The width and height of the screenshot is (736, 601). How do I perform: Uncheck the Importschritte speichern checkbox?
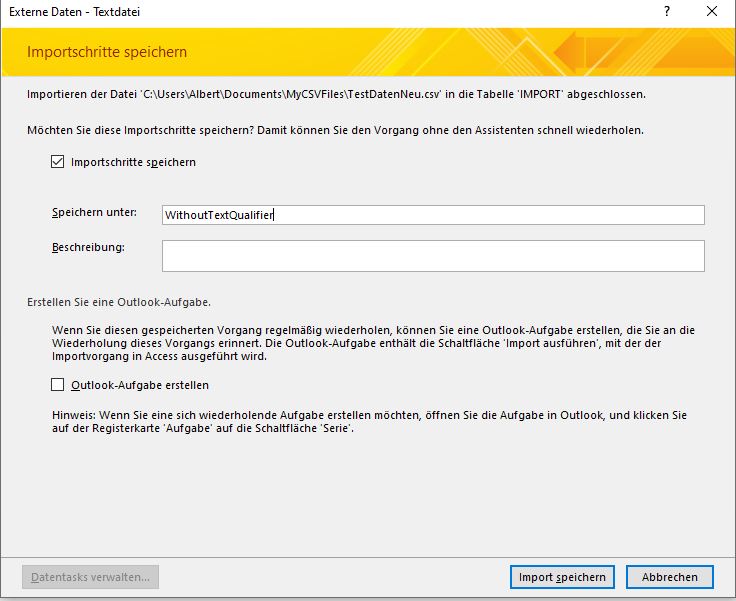point(58,162)
